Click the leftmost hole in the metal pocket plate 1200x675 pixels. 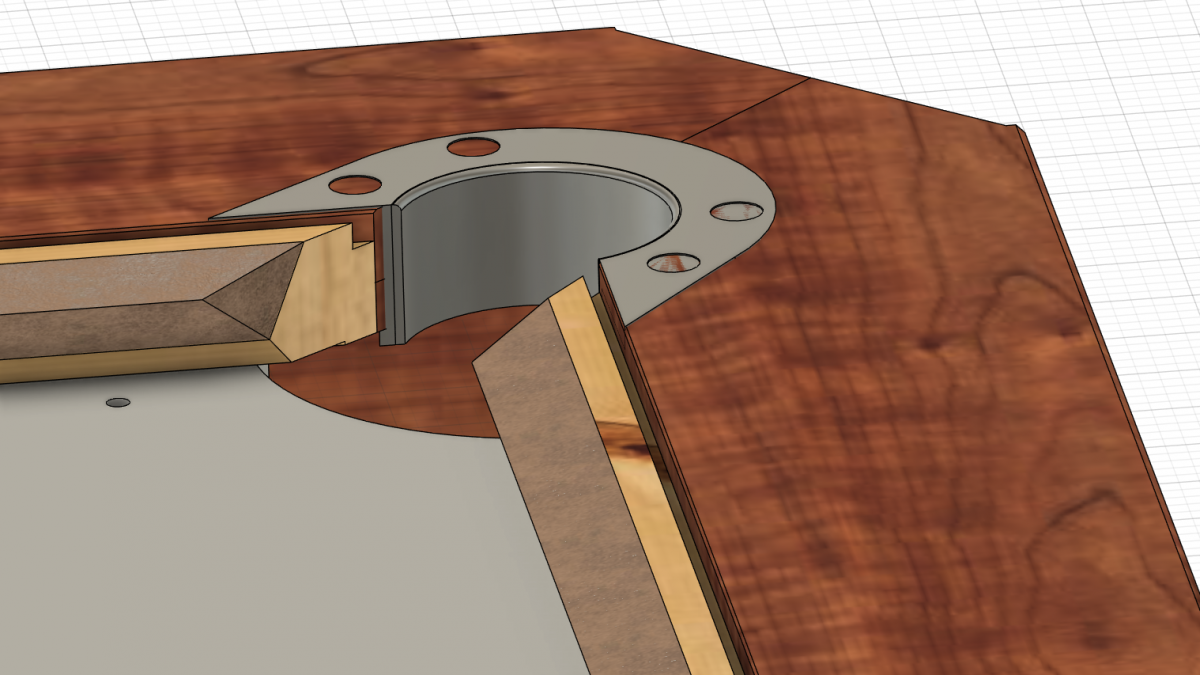[354, 184]
